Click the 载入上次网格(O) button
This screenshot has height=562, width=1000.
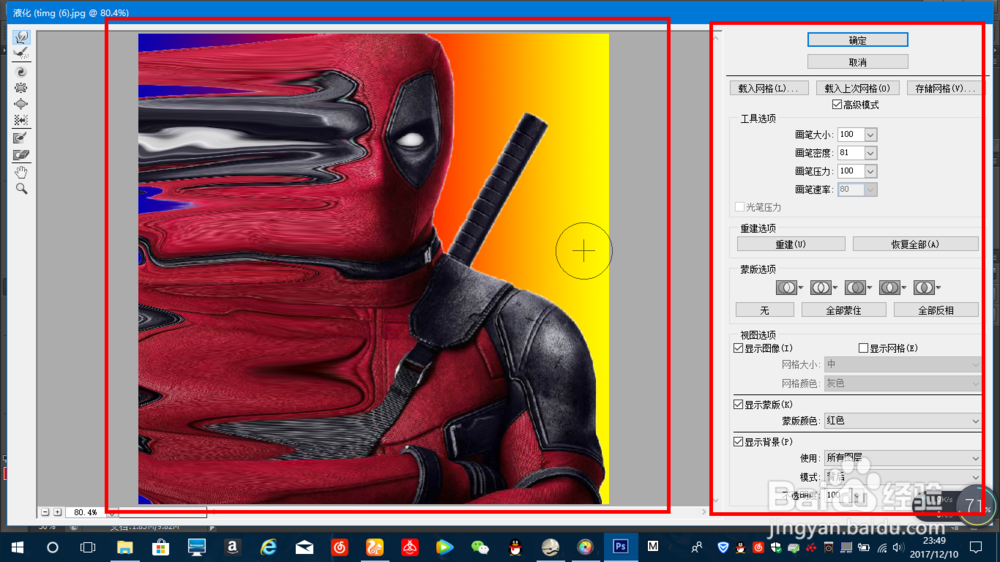[857, 88]
